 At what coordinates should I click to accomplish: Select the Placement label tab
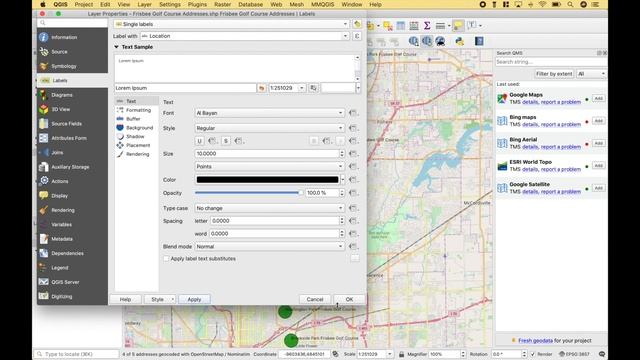pos(137,145)
